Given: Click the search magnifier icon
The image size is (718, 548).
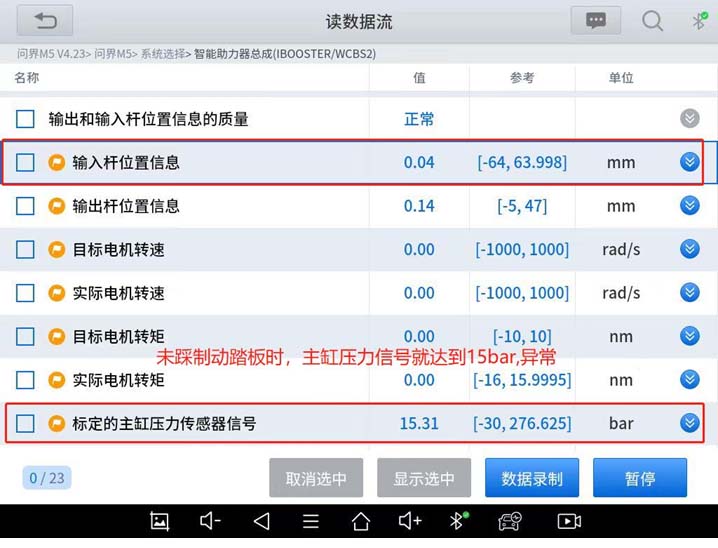Looking at the screenshot, I should point(653,21).
